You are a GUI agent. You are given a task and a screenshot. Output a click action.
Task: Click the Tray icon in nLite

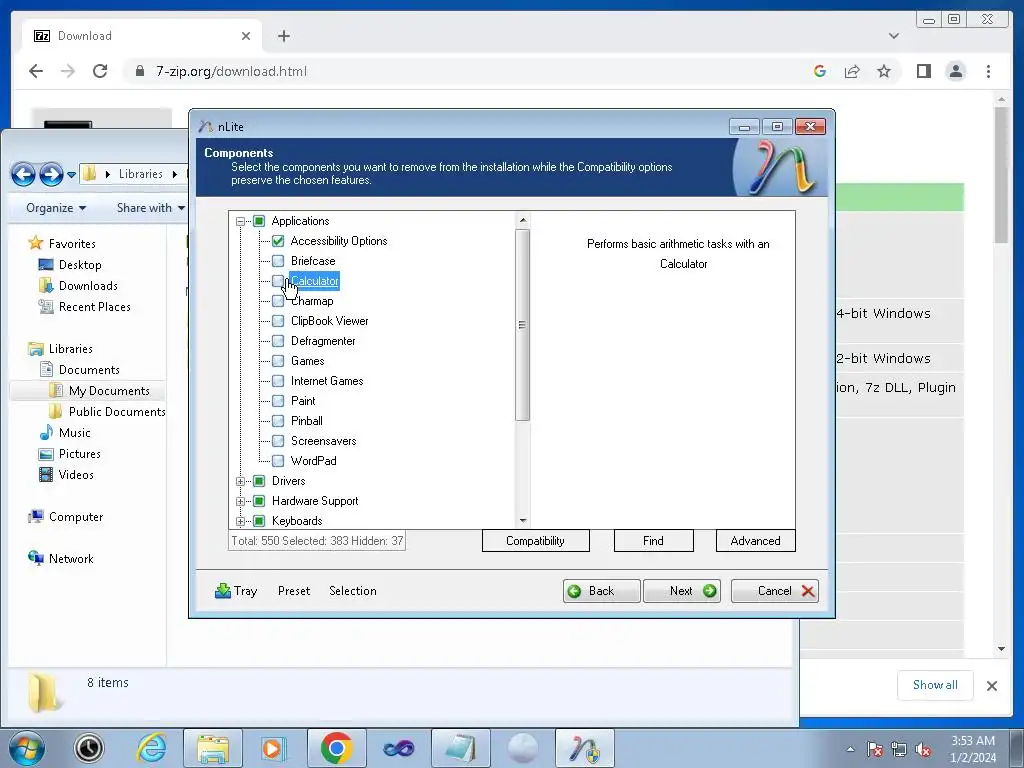pyautogui.click(x=223, y=591)
